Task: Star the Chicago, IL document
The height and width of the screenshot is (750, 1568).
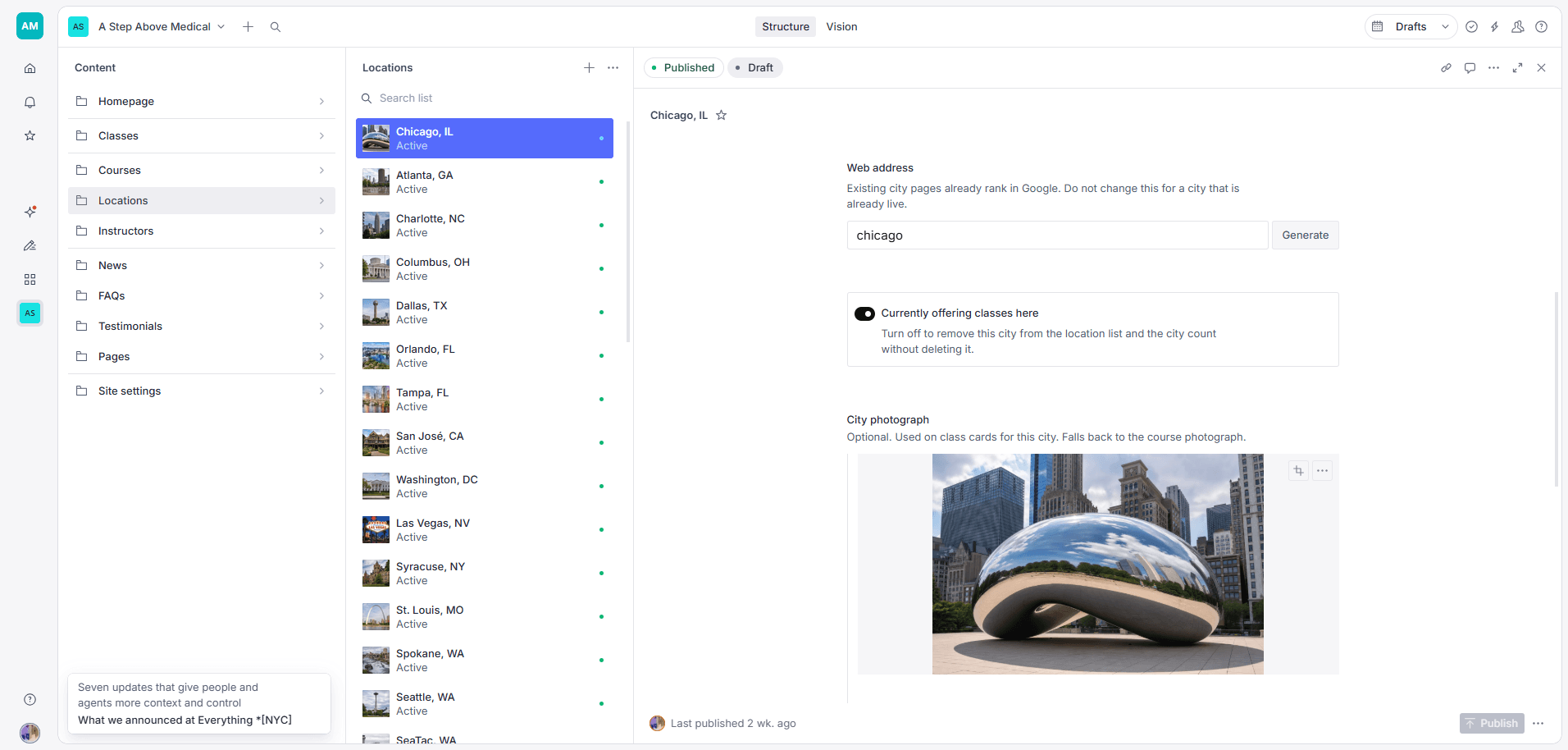Action: pos(721,115)
